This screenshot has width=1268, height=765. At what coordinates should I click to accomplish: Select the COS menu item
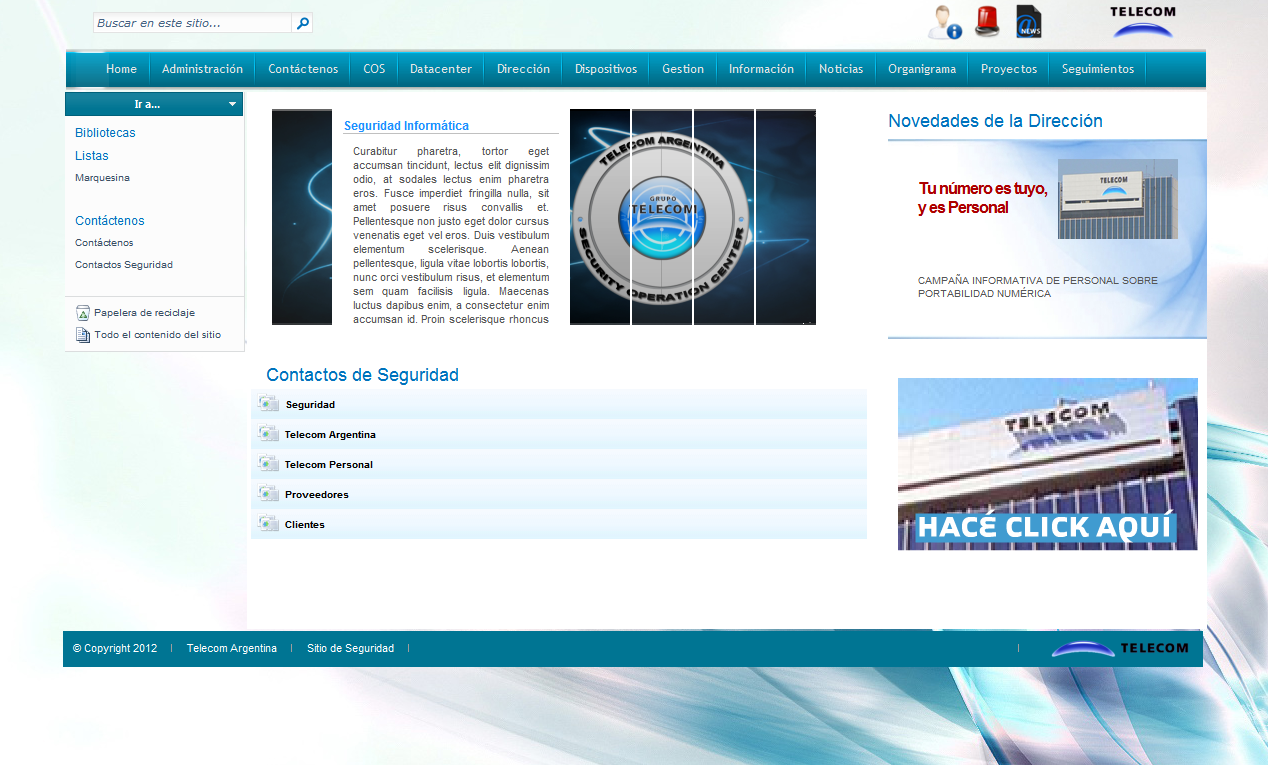(374, 69)
